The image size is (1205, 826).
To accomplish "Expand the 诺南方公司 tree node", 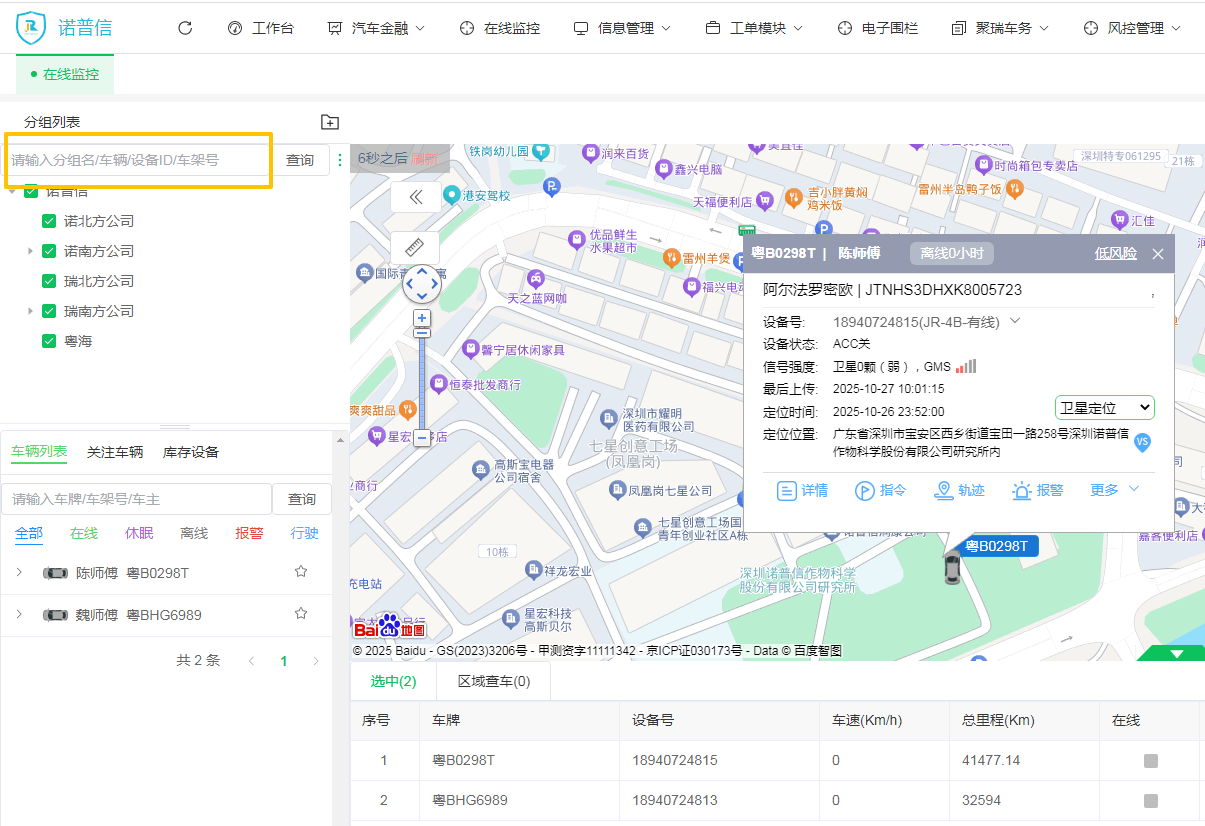I will pyautogui.click(x=30, y=251).
